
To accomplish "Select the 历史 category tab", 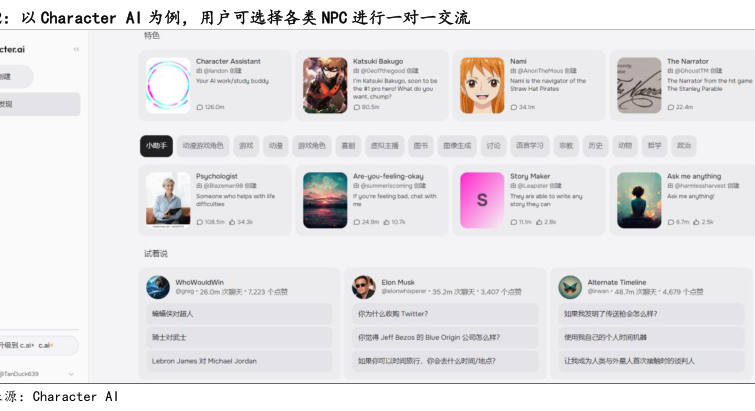I will [x=595, y=146].
